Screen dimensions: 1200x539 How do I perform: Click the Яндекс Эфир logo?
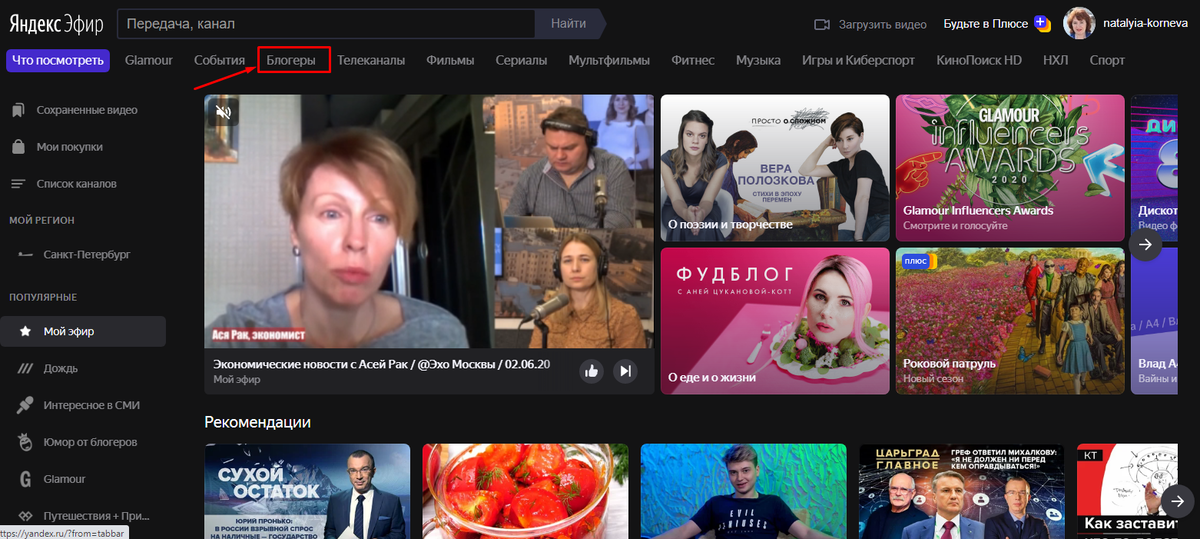pos(56,23)
